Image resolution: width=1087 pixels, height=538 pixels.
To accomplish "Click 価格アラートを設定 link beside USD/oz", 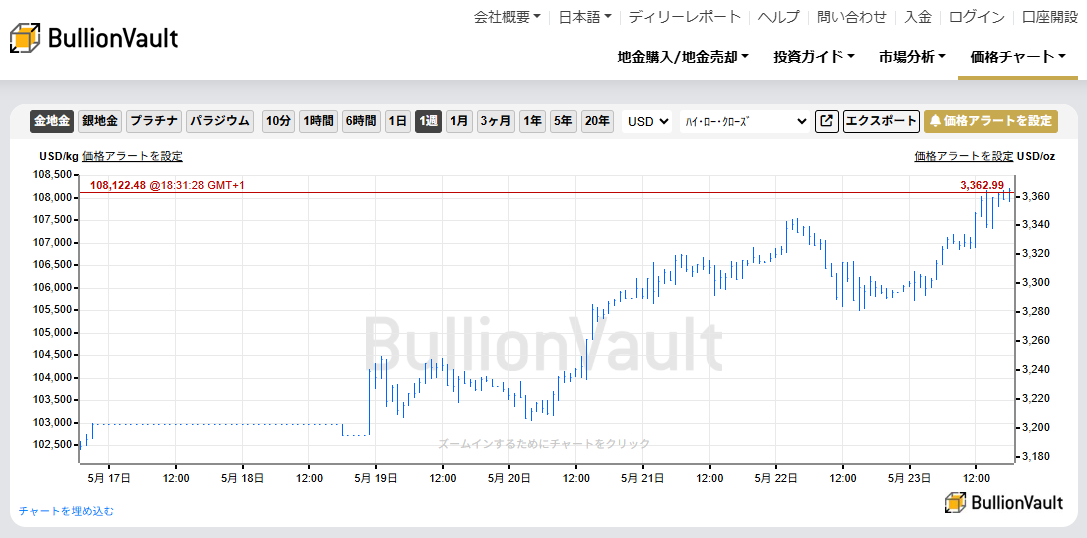I will coord(964,156).
